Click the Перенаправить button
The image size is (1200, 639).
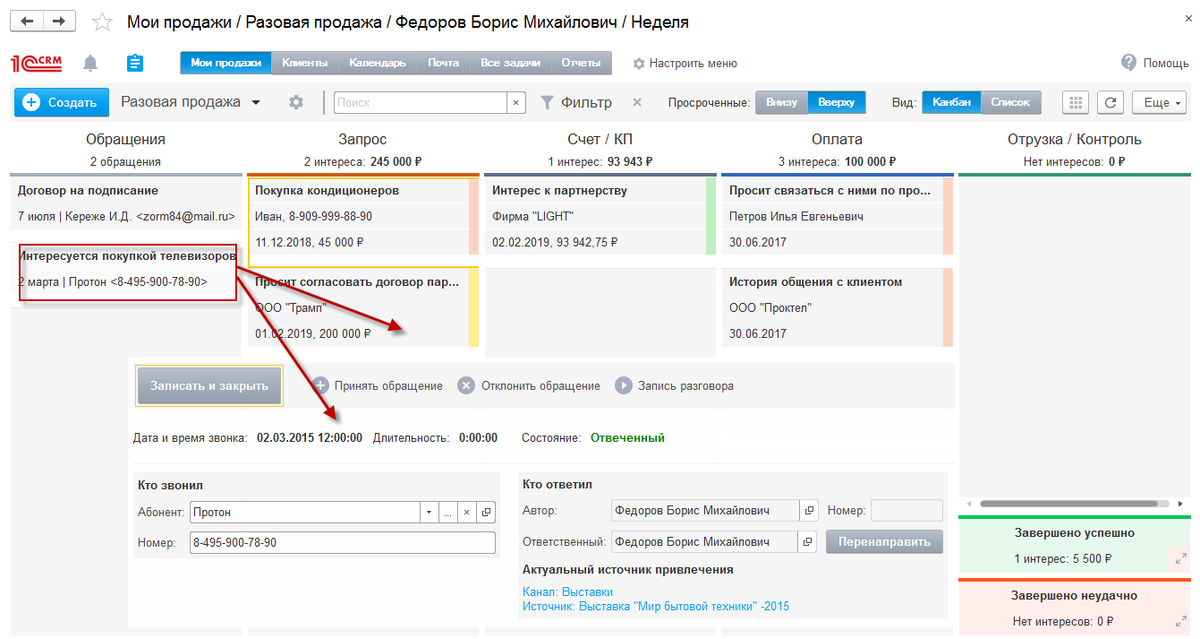coord(884,542)
